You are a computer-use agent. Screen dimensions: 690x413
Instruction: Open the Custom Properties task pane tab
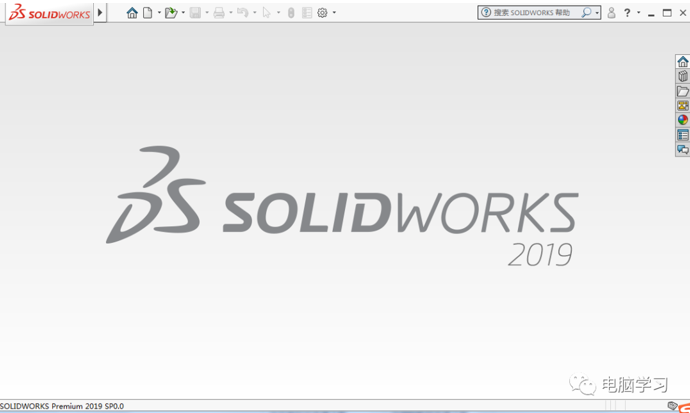point(683,135)
